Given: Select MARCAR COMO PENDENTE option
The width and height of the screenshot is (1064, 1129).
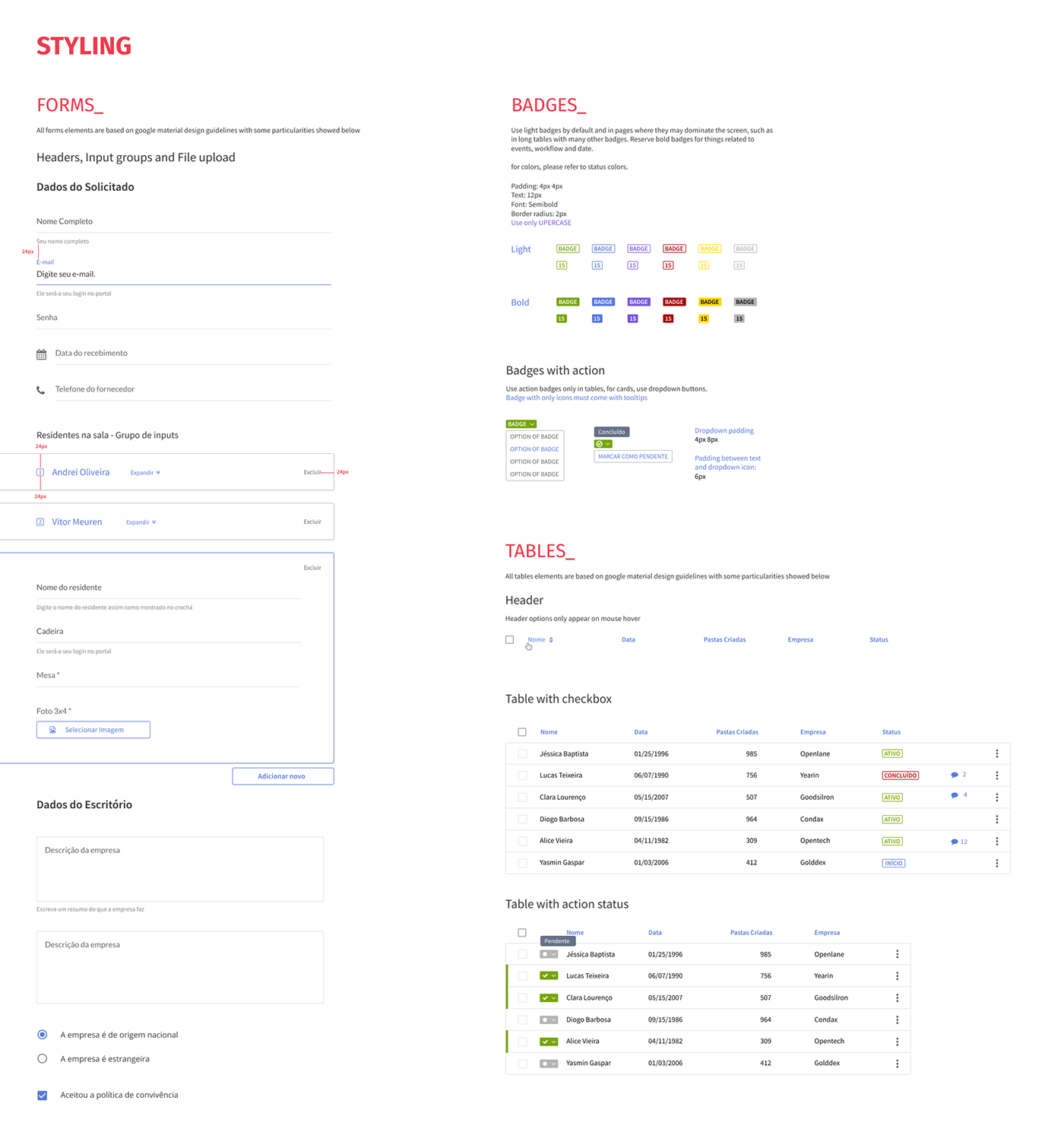Looking at the screenshot, I should (x=633, y=457).
